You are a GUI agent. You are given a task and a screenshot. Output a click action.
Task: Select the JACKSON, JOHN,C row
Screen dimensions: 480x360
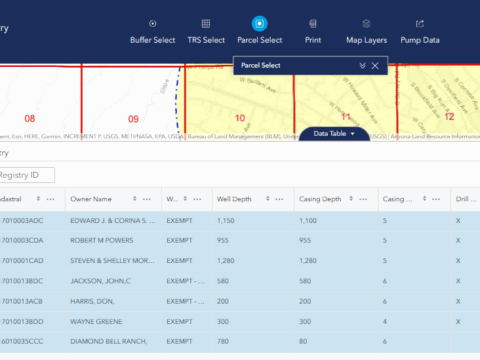click(x=240, y=281)
